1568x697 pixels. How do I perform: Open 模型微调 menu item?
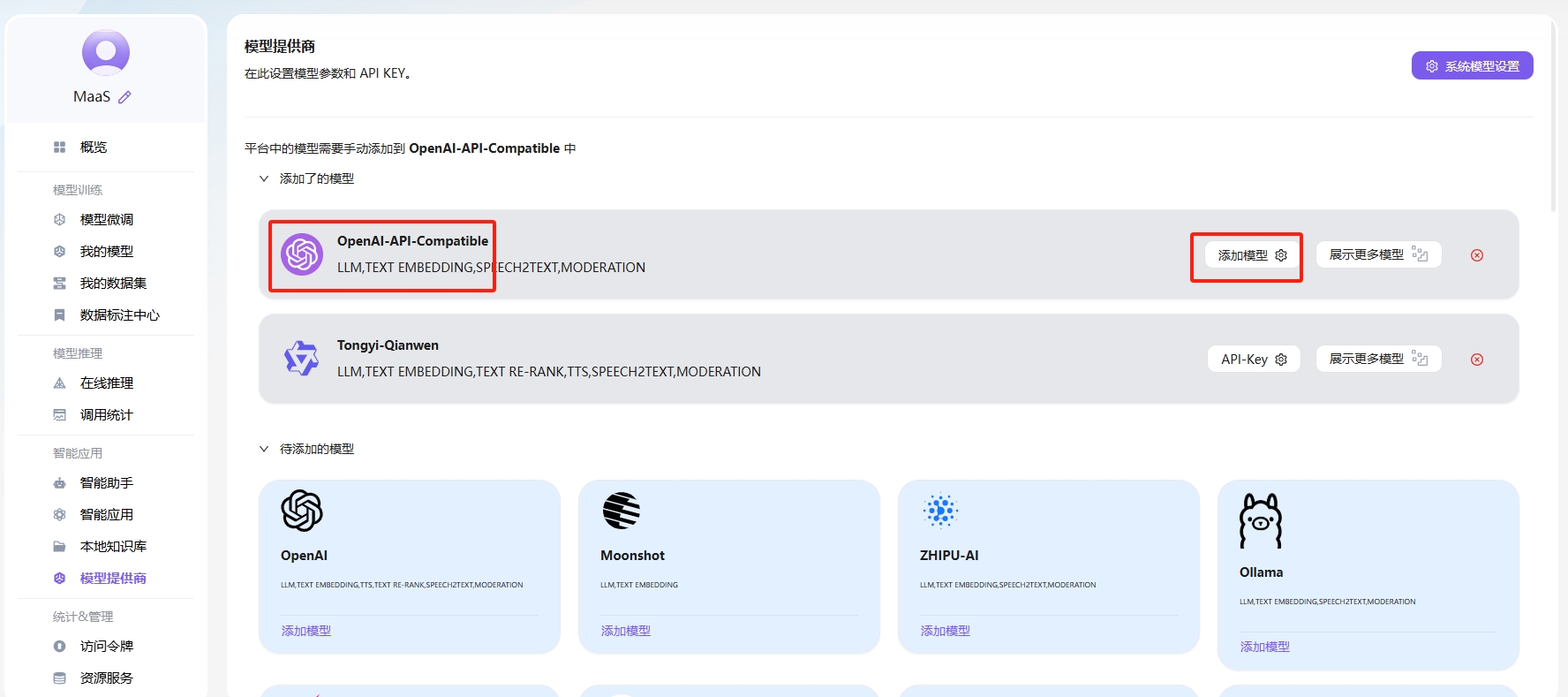106,220
